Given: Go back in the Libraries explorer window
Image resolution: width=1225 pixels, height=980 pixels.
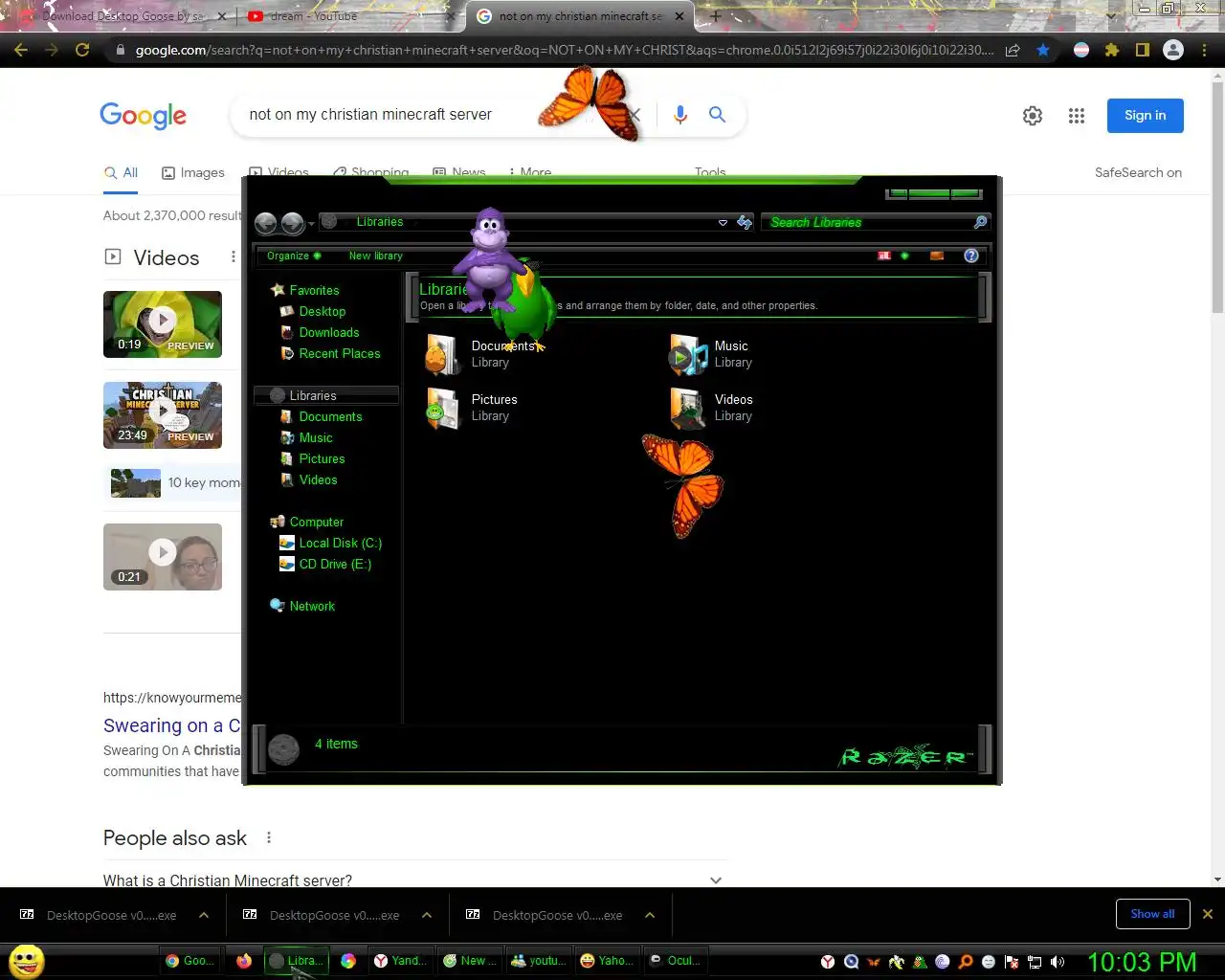Looking at the screenshot, I should [266, 223].
